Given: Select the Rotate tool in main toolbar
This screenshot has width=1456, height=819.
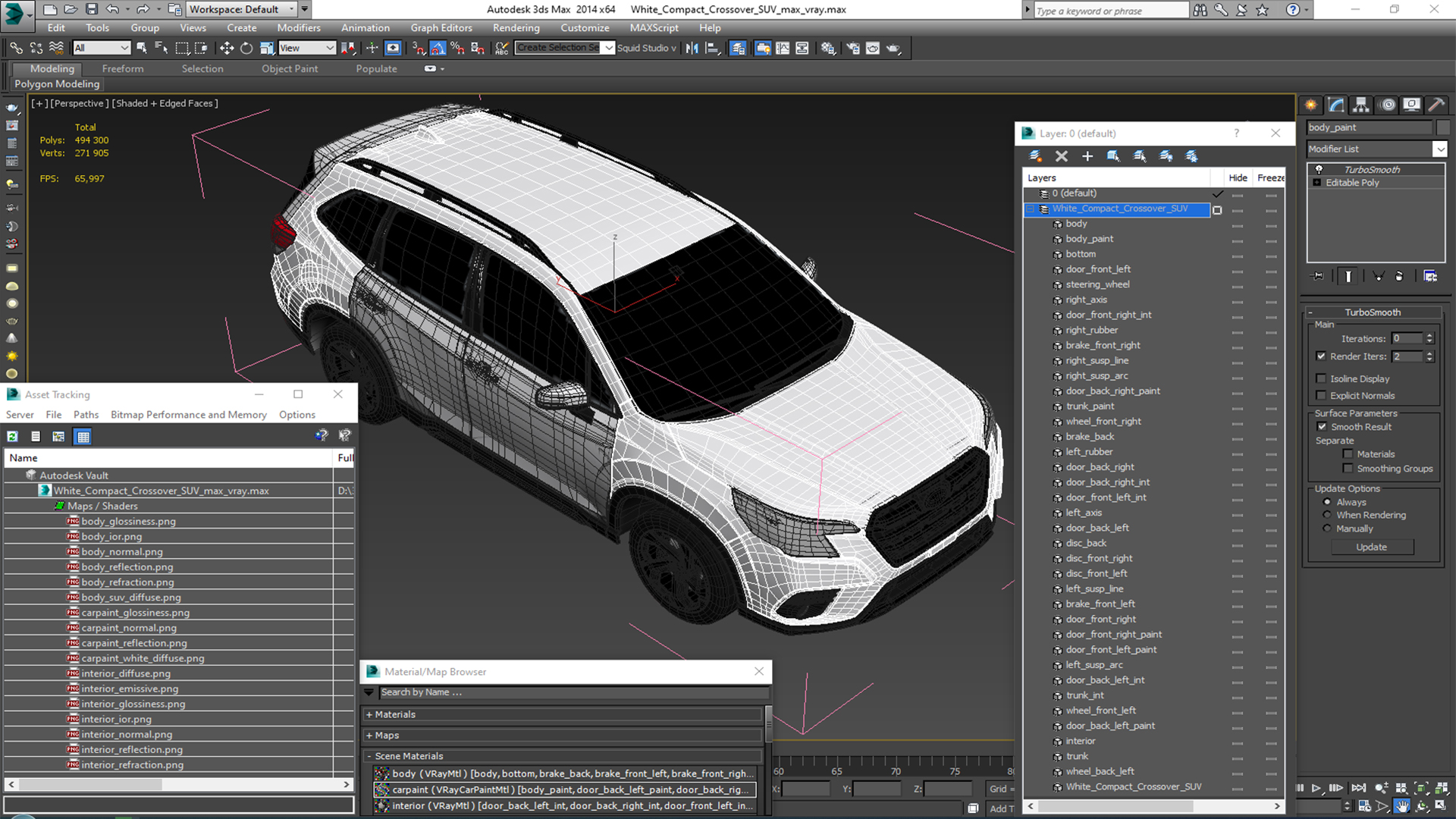Looking at the screenshot, I should tap(246, 48).
